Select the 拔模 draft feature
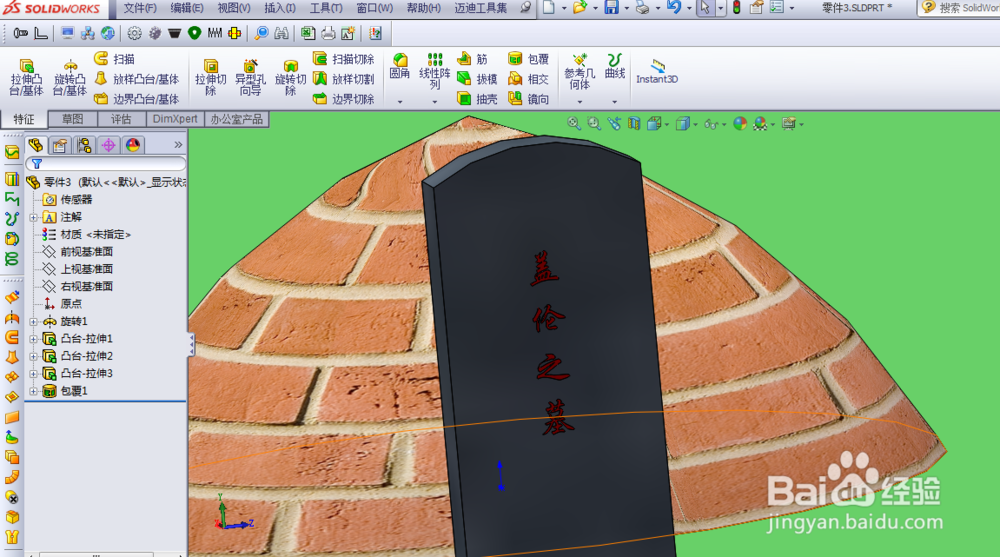The height and width of the screenshot is (557, 1000). point(477,78)
